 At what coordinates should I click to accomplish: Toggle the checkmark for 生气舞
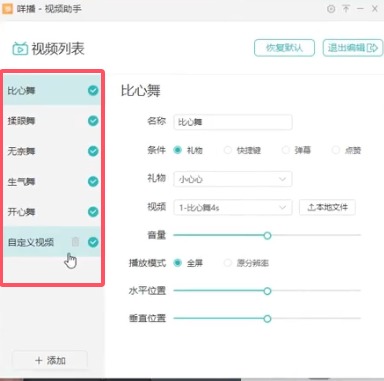click(x=93, y=181)
